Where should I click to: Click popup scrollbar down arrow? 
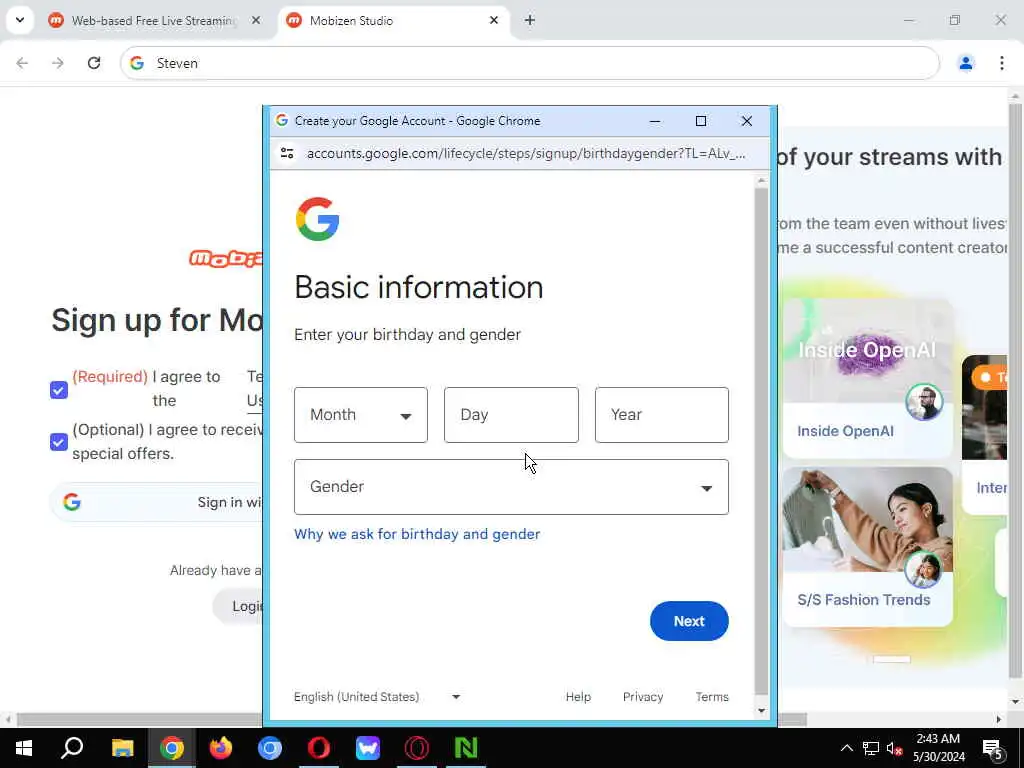pyautogui.click(x=761, y=711)
